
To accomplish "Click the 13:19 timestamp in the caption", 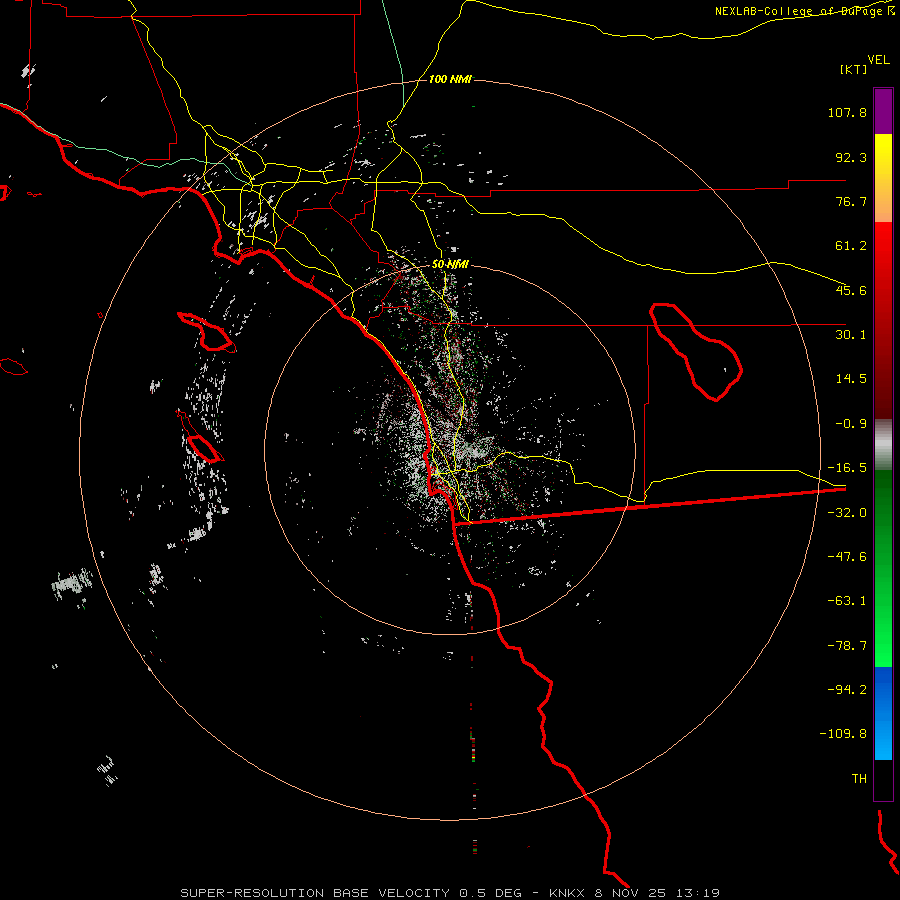I will (697, 893).
